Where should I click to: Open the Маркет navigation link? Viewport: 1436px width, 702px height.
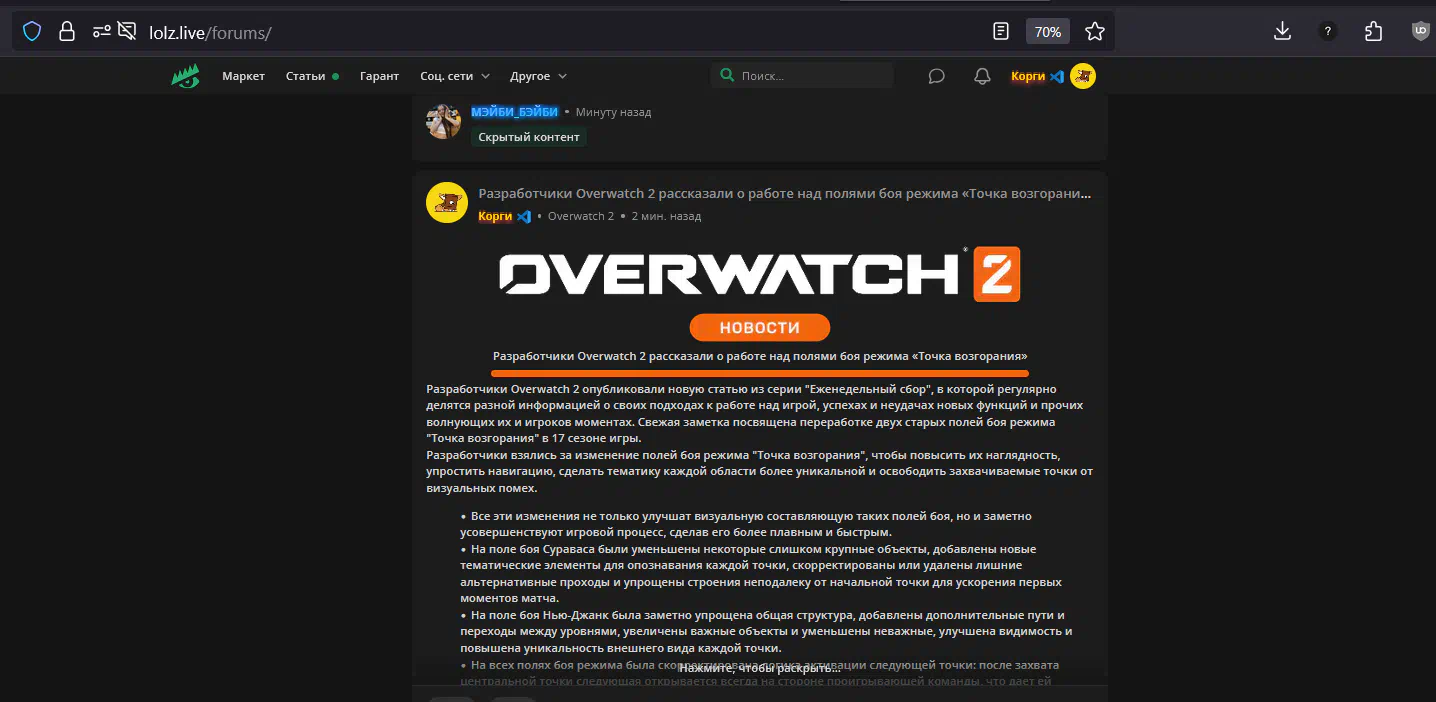243,76
